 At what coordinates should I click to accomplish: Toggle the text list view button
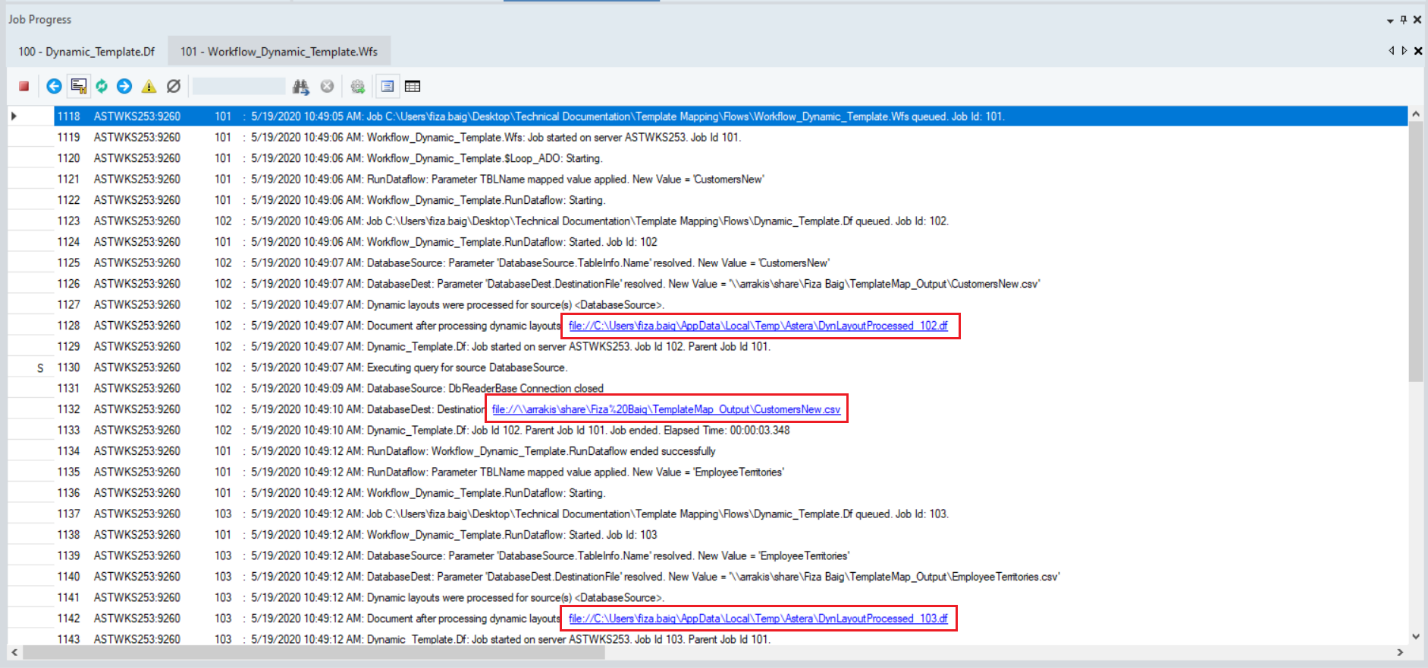387,87
